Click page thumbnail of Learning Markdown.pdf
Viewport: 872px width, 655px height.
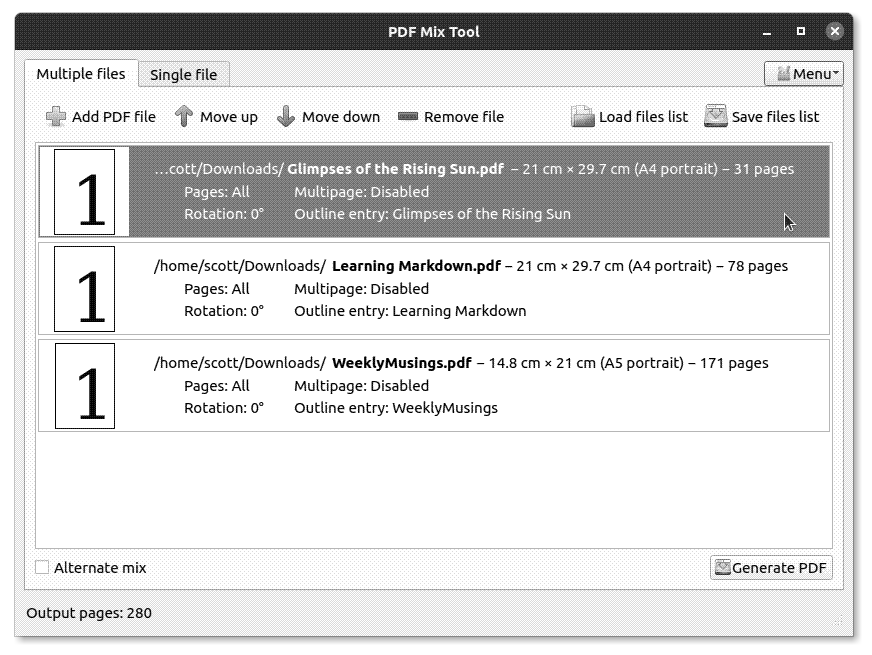click(85, 289)
